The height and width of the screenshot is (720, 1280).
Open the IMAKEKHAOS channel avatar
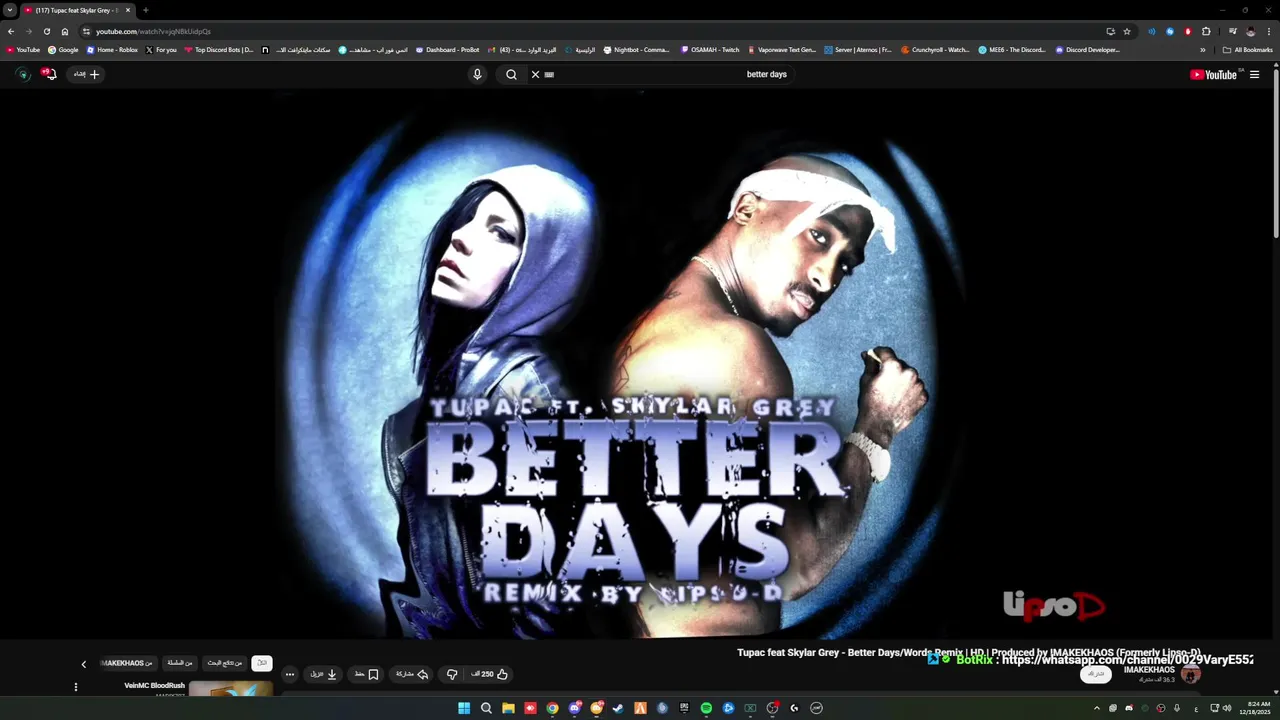click(1190, 674)
